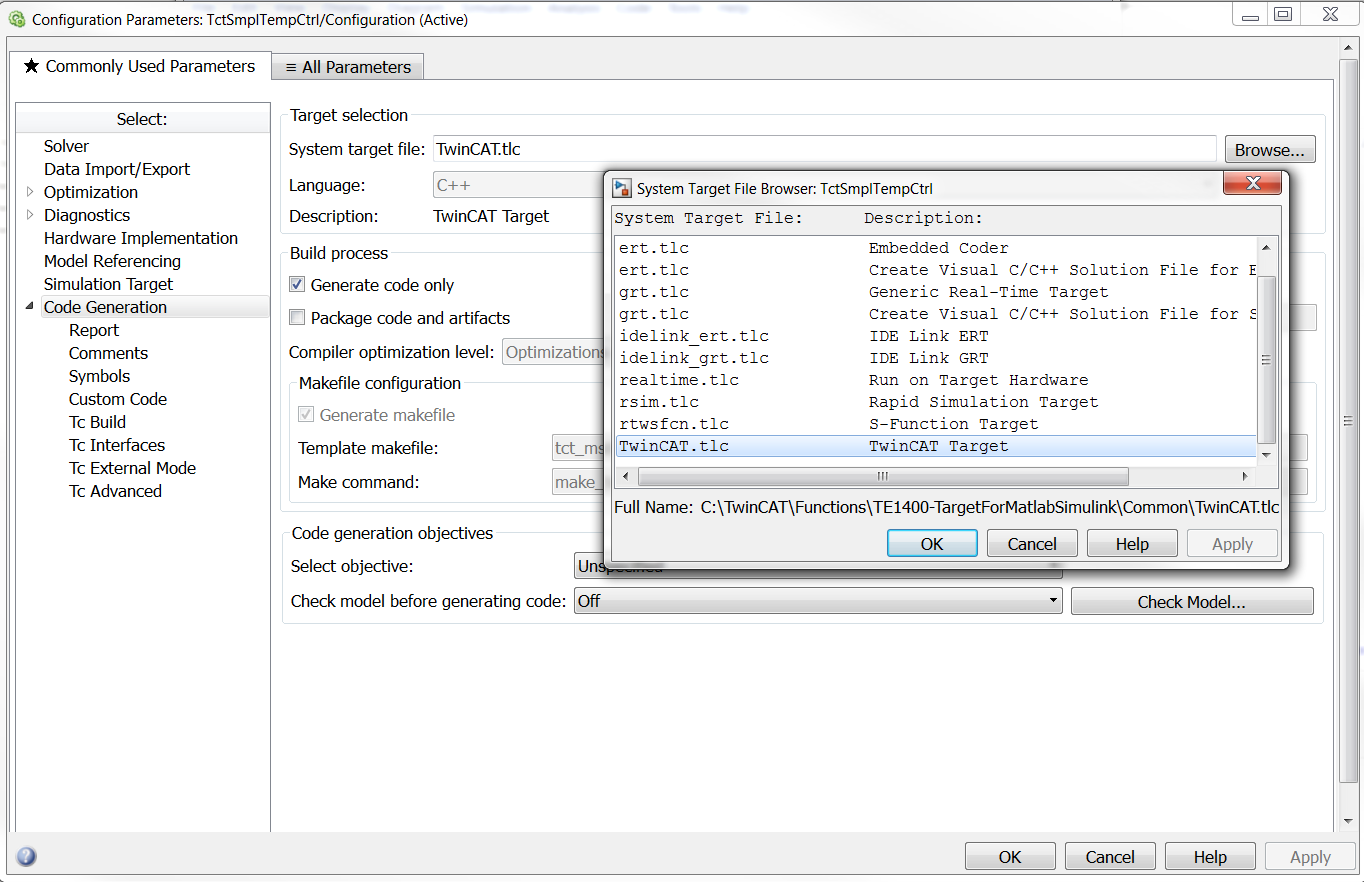Click the Configuration Parameters title bar icon
1364x882 pixels.
click(16, 18)
